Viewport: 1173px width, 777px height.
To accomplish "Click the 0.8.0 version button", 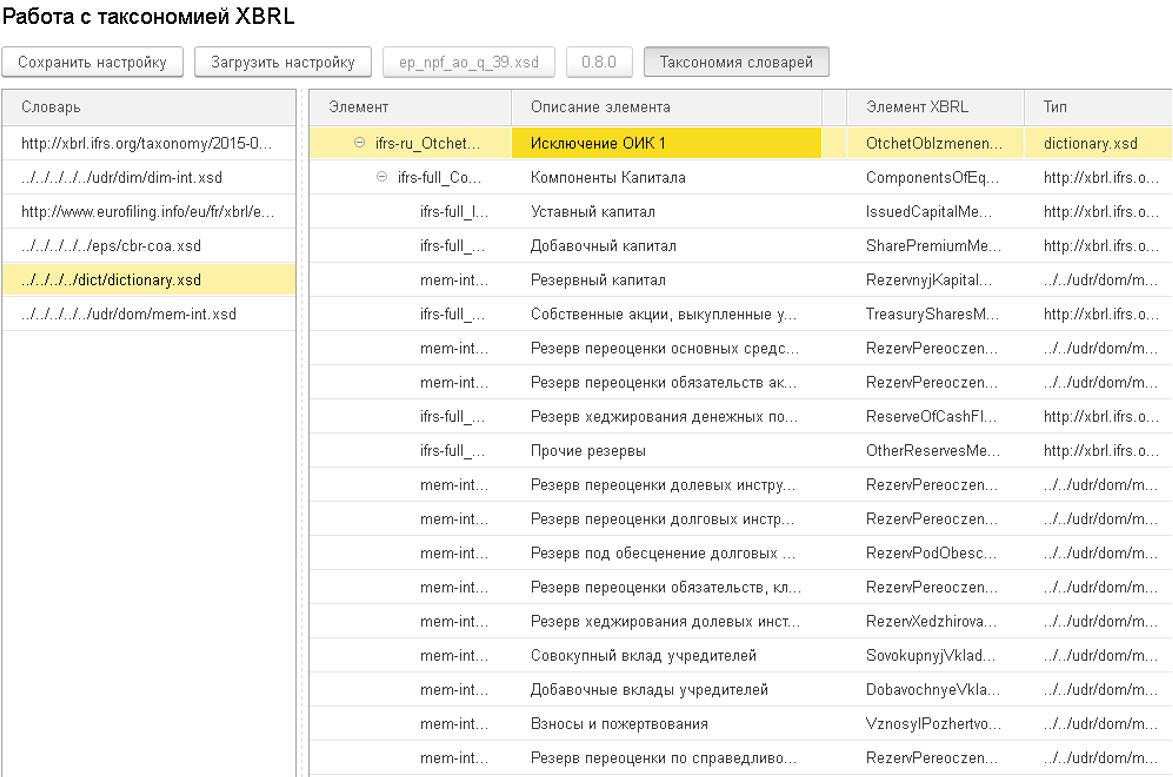I will pyautogui.click(x=599, y=62).
